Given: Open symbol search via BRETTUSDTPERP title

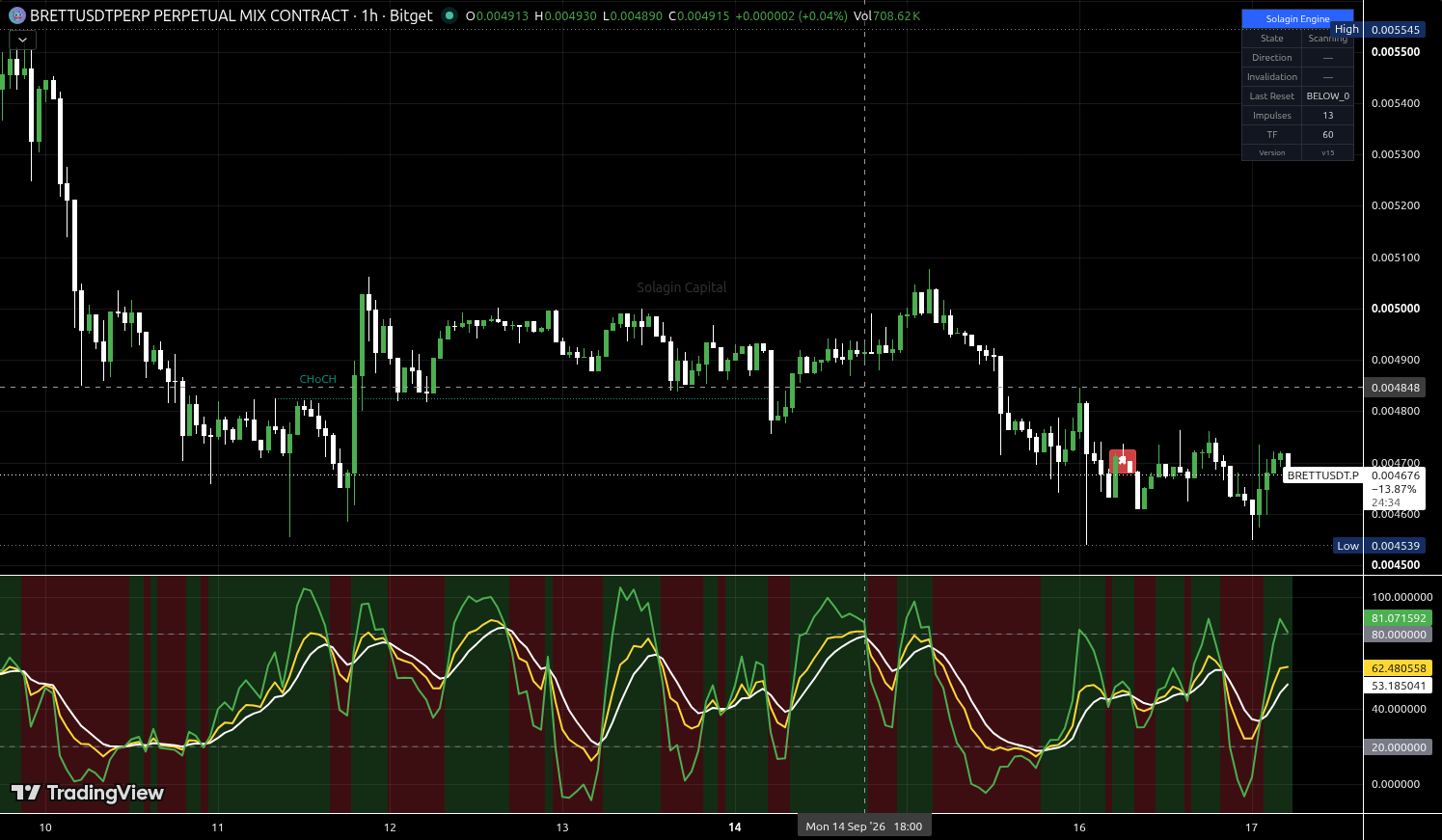Looking at the screenshot, I should pyautogui.click(x=189, y=15).
